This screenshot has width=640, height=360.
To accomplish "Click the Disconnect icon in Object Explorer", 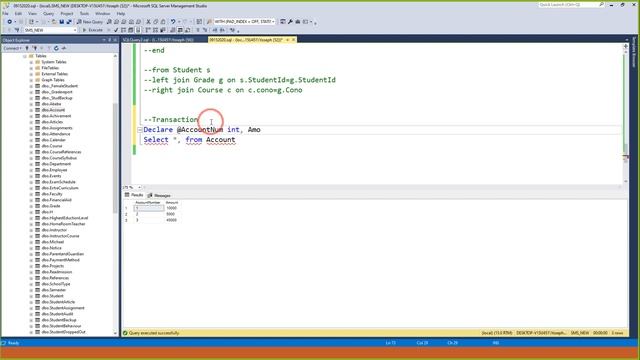I will 35,48.
